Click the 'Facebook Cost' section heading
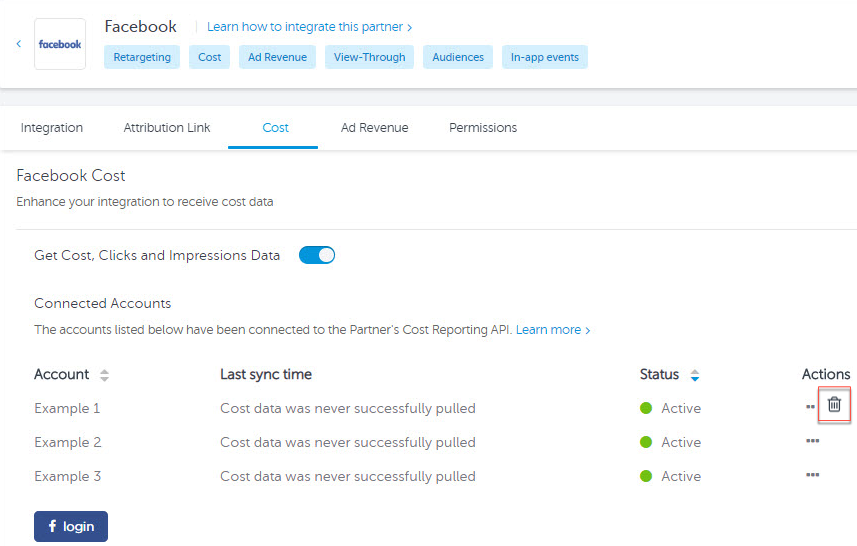 71,175
